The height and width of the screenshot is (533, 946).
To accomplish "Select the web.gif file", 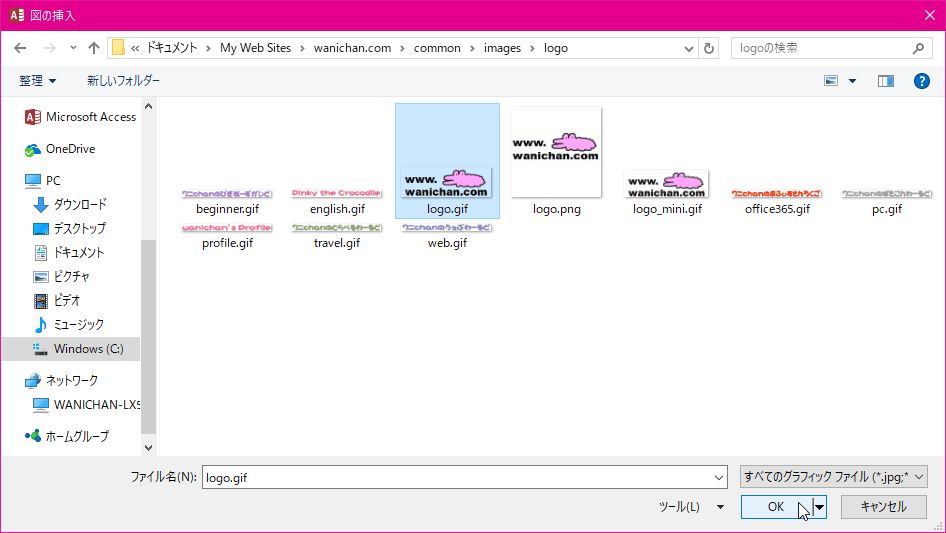I will pyautogui.click(x=447, y=236).
